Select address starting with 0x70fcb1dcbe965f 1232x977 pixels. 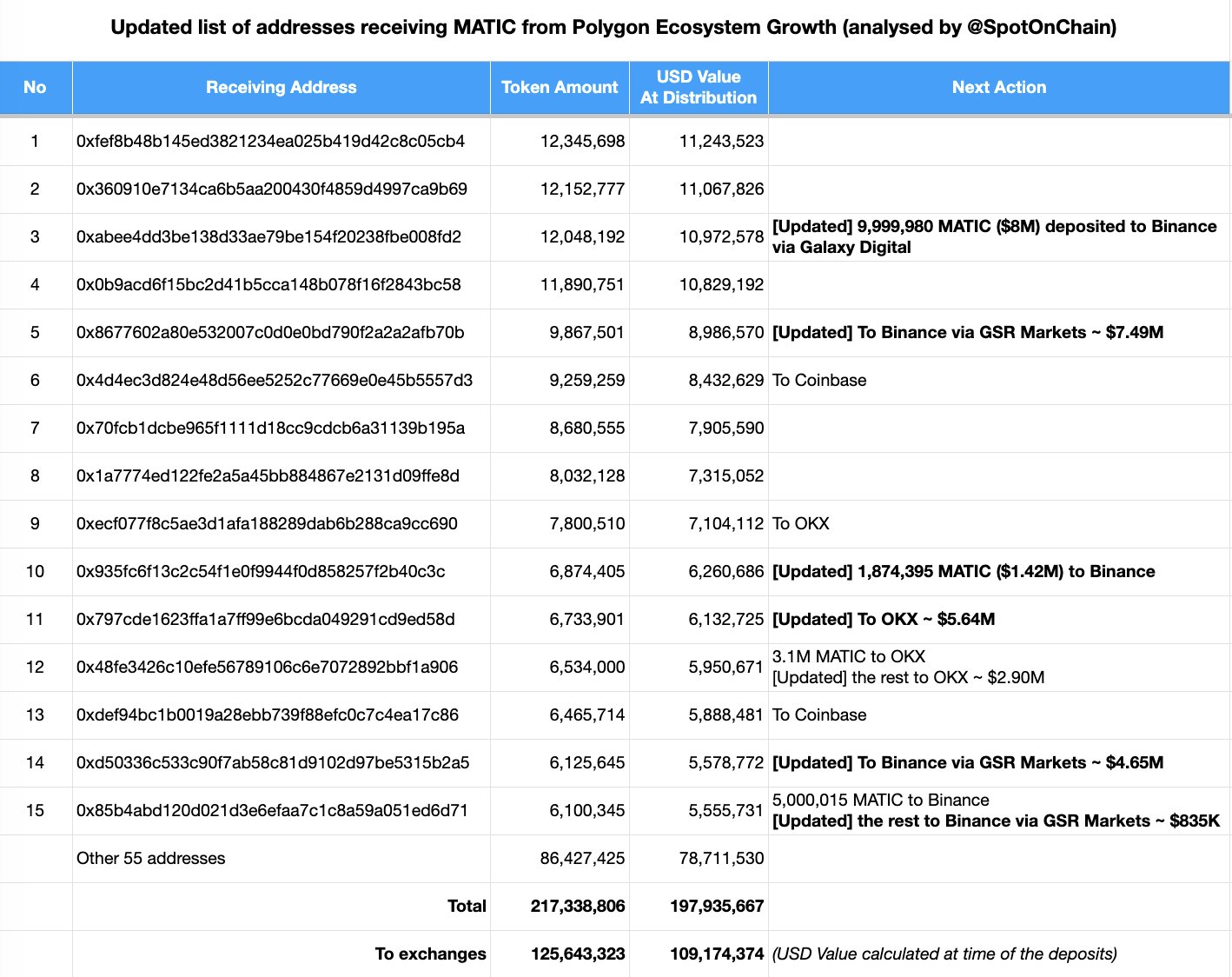[x=270, y=428]
